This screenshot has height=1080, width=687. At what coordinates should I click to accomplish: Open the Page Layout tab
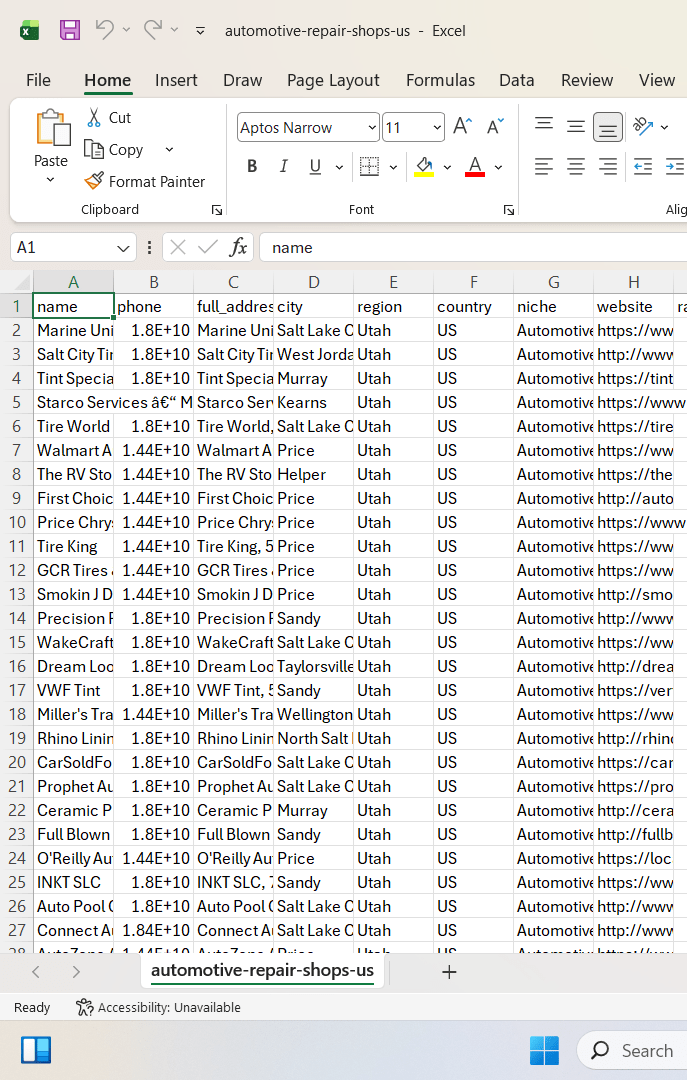[333, 81]
